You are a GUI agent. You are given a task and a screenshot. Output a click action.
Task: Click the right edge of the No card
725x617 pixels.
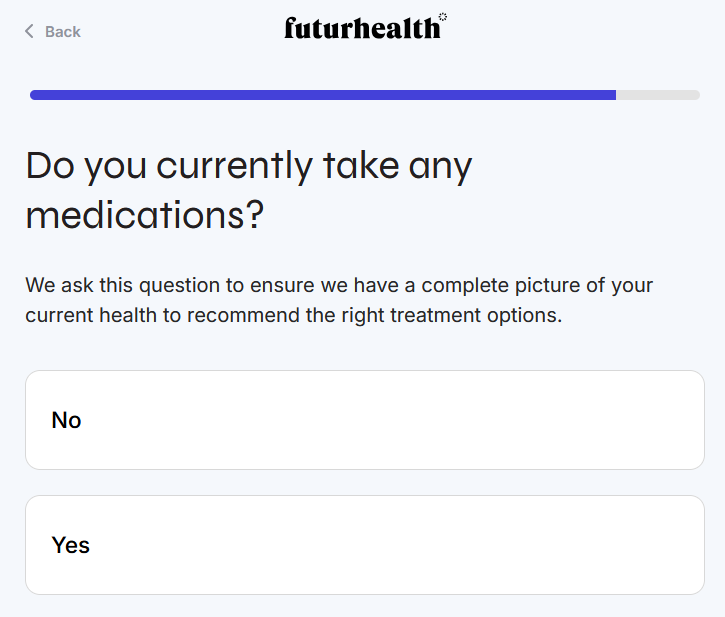(690, 420)
